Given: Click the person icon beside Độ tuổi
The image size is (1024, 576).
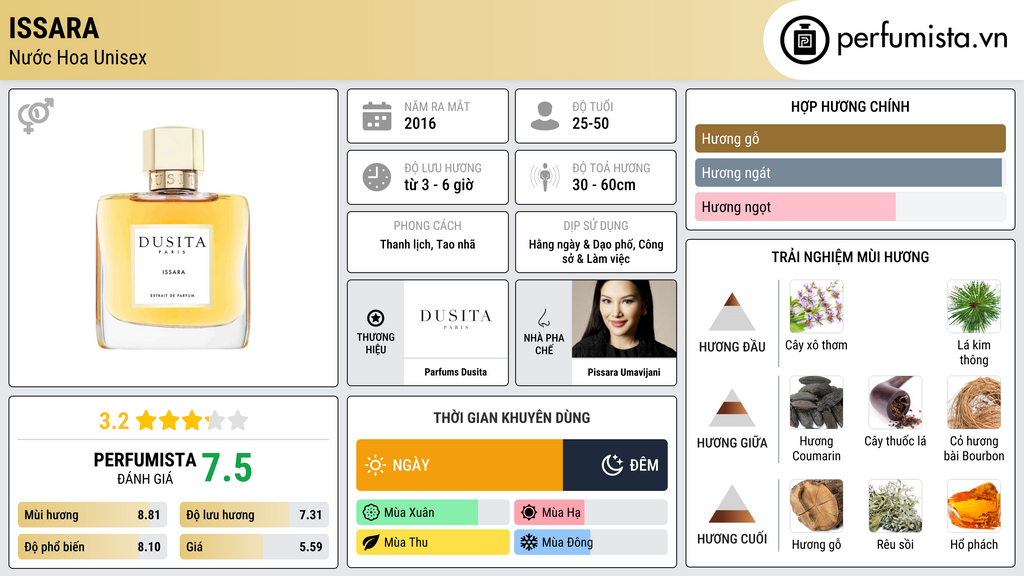Looking at the screenshot, I should click(x=545, y=116).
